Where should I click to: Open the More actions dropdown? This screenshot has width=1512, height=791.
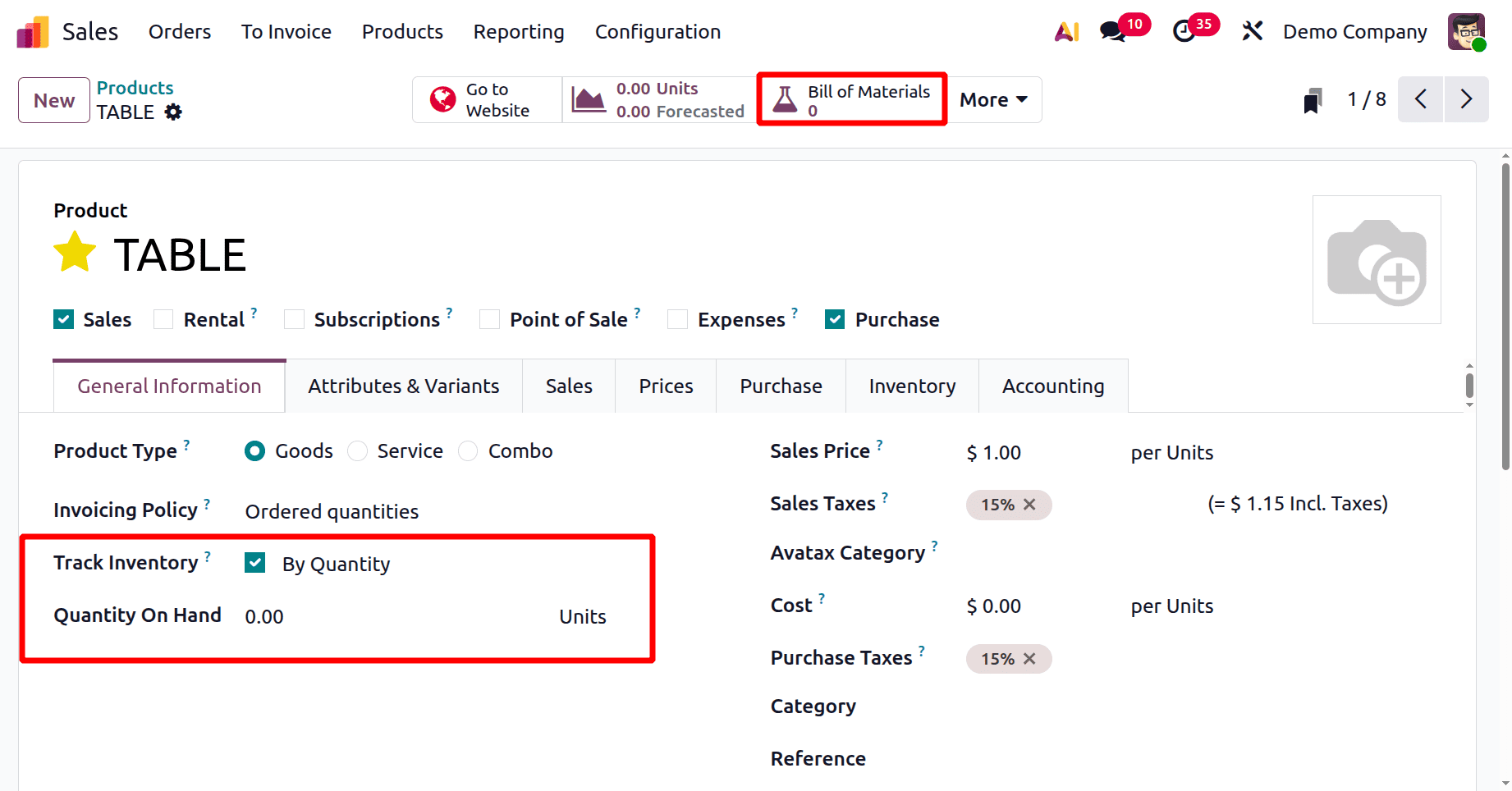pyautogui.click(x=993, y=99)
